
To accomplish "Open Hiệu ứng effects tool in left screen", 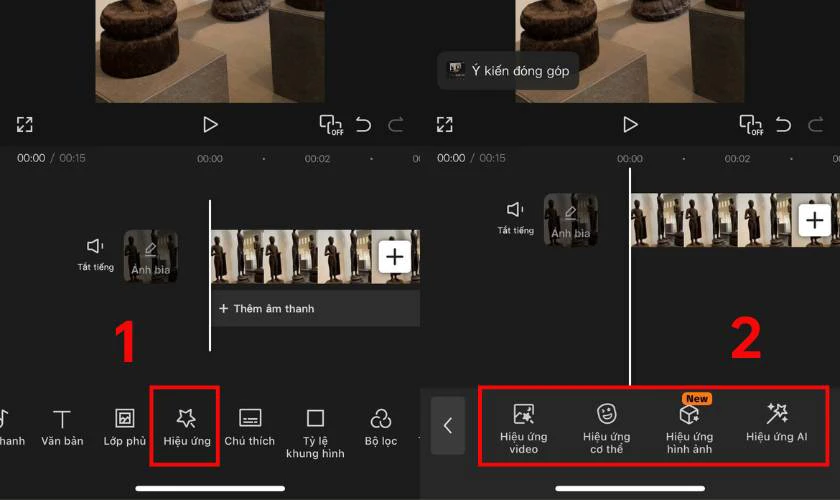I will 186,427.
